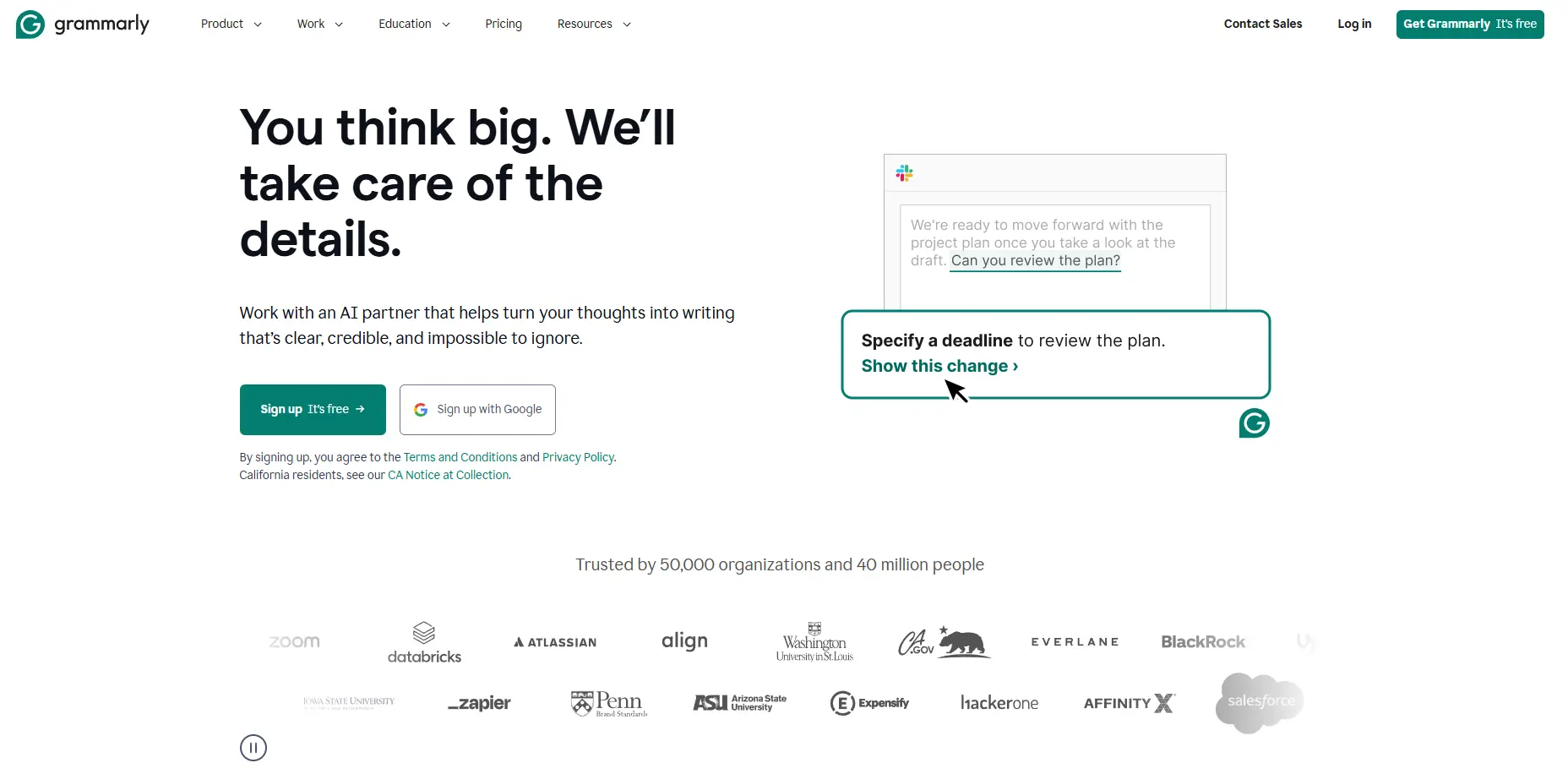Click the Zapier logo
Viewport: 1568px width, 763px height.
(478, 702)
